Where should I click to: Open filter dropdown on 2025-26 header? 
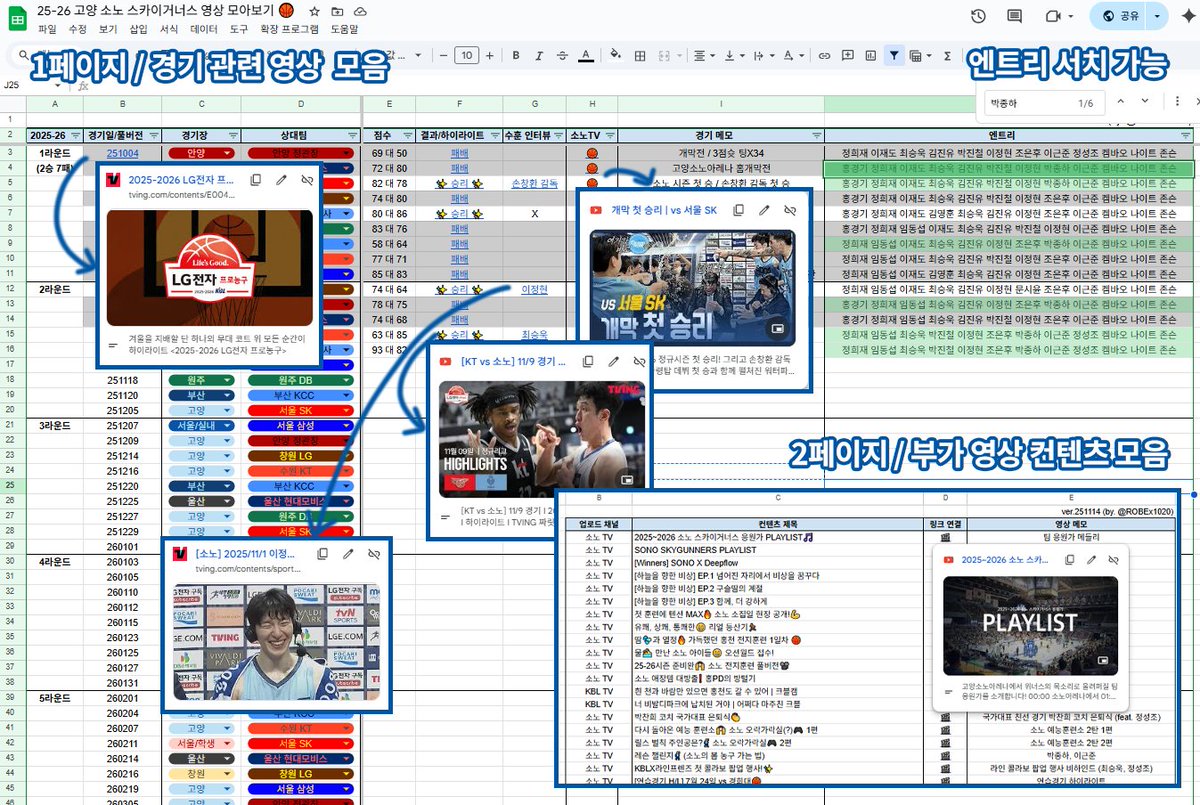(76, 135)
